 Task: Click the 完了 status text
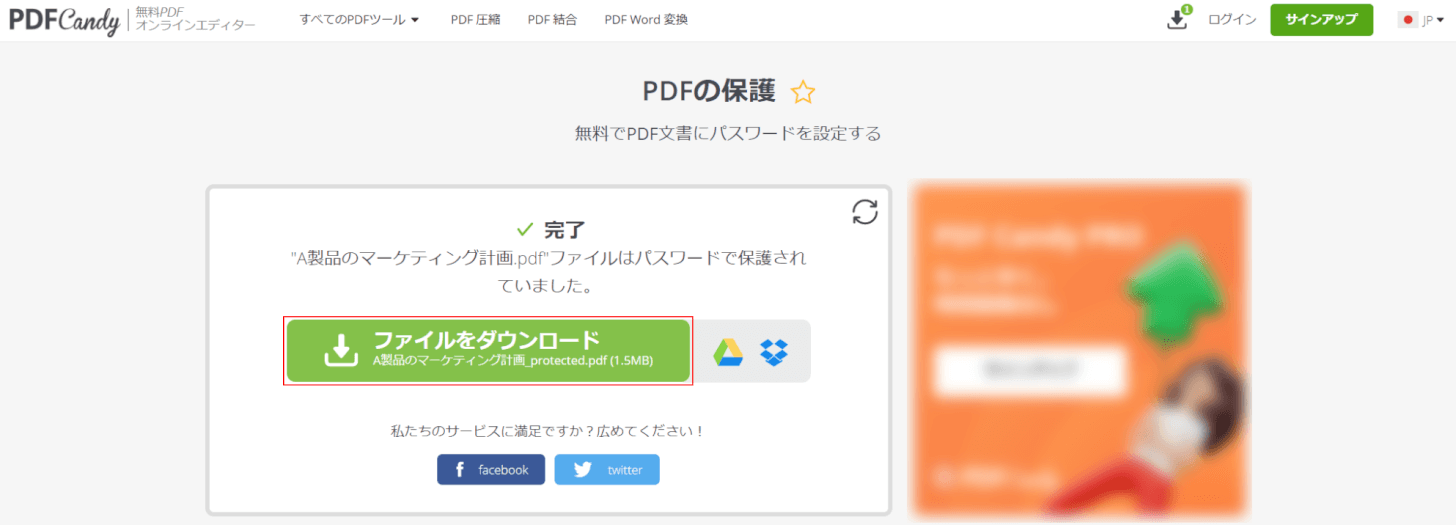[x=565, y=229]
